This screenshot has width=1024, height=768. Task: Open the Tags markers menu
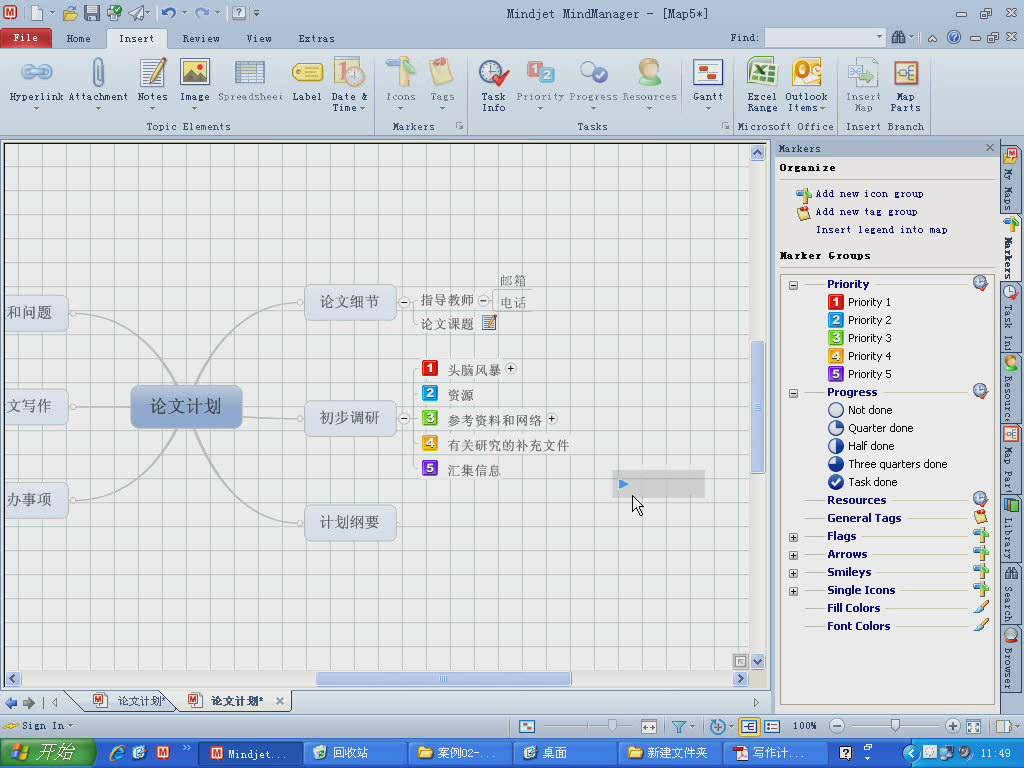[442, 81]
